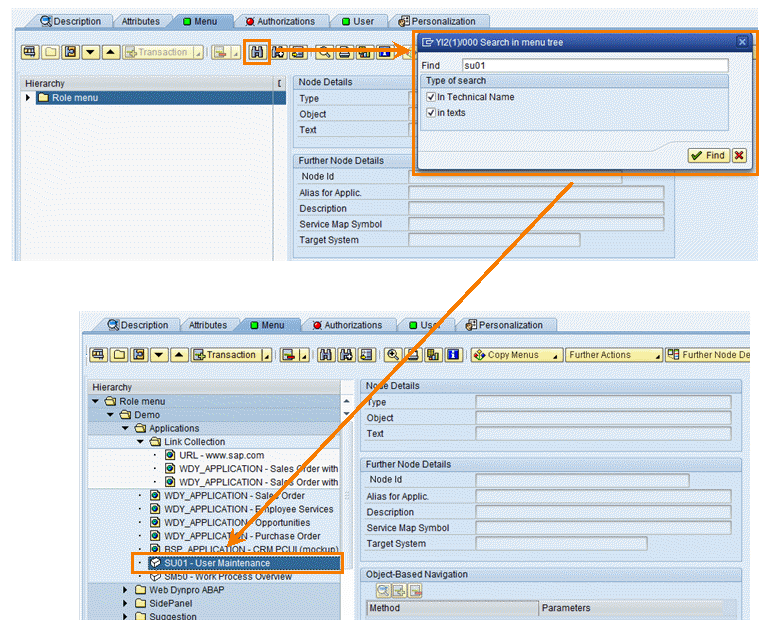
Task: Click the magnifier zoom icon in lower toolbar
Action: (393, 354)
